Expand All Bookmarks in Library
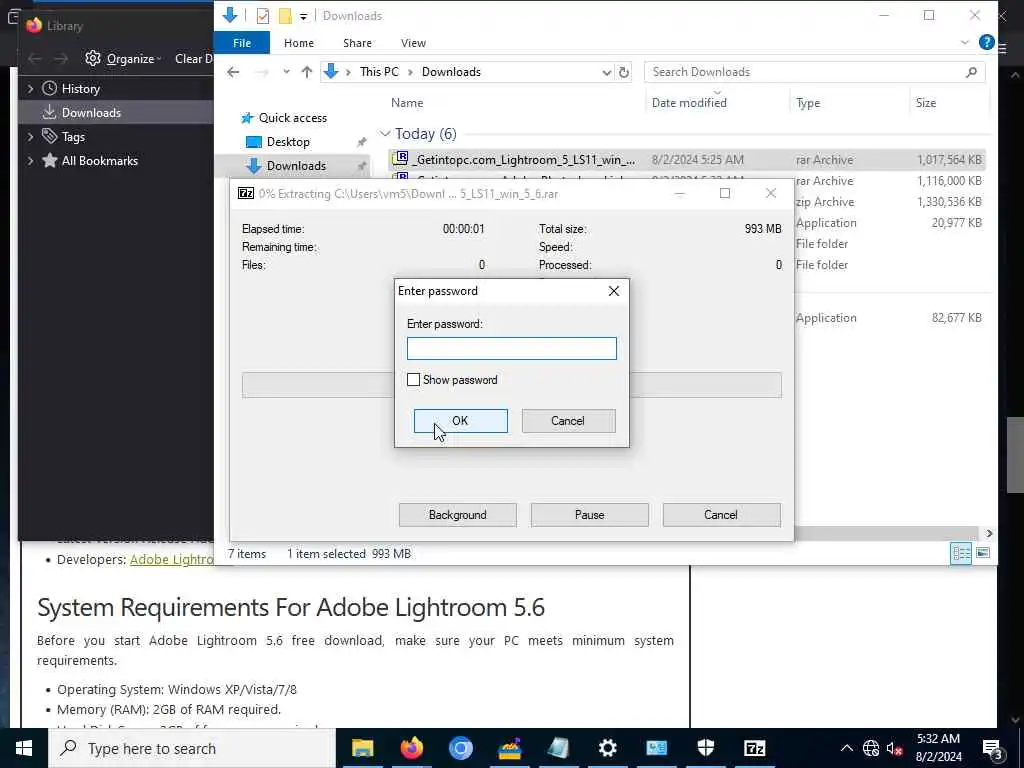 30,161
